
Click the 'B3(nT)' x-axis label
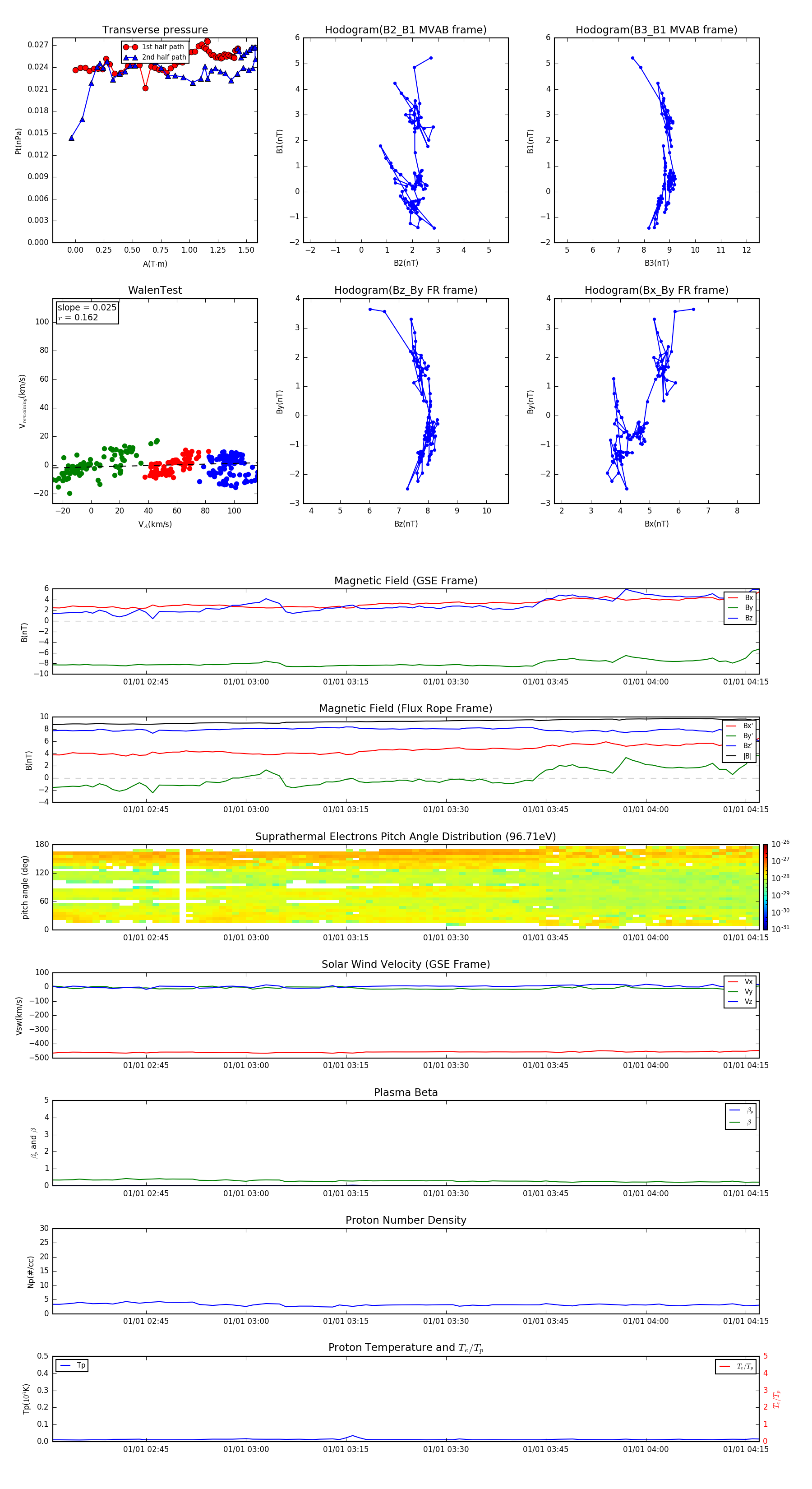click(656, 263)
